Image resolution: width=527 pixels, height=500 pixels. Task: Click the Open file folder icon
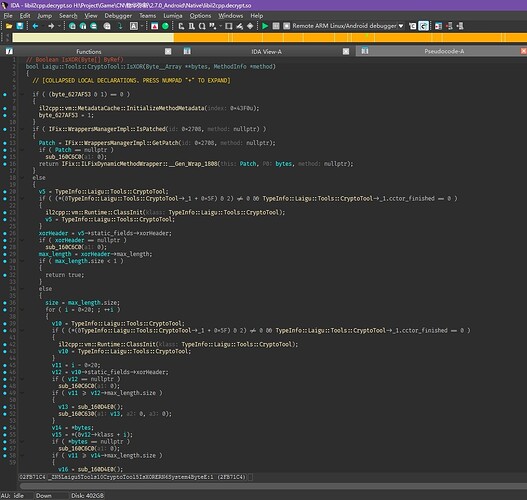[x=9, y=26]
